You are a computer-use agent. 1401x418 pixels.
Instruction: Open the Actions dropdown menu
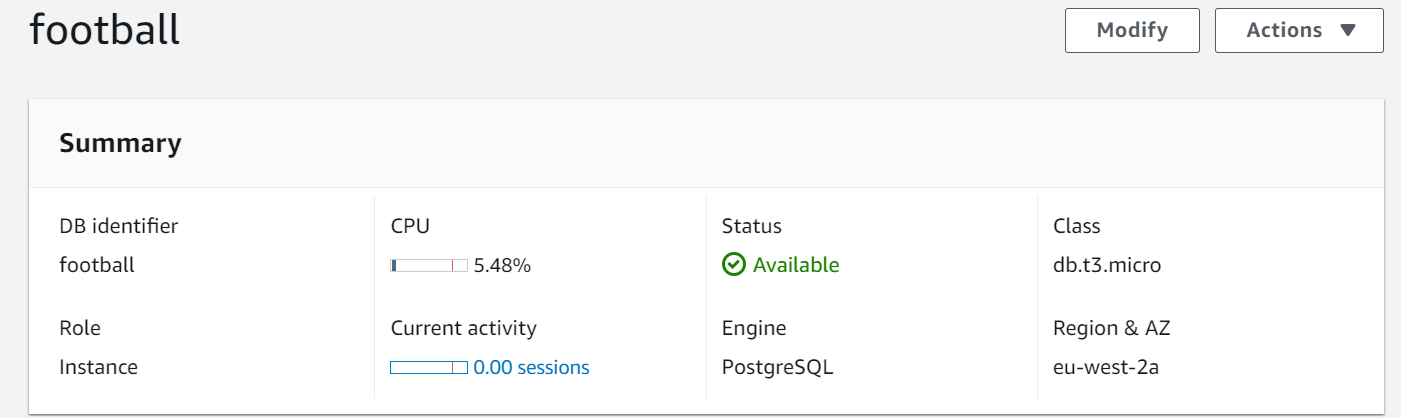(x=1299, y=30)
